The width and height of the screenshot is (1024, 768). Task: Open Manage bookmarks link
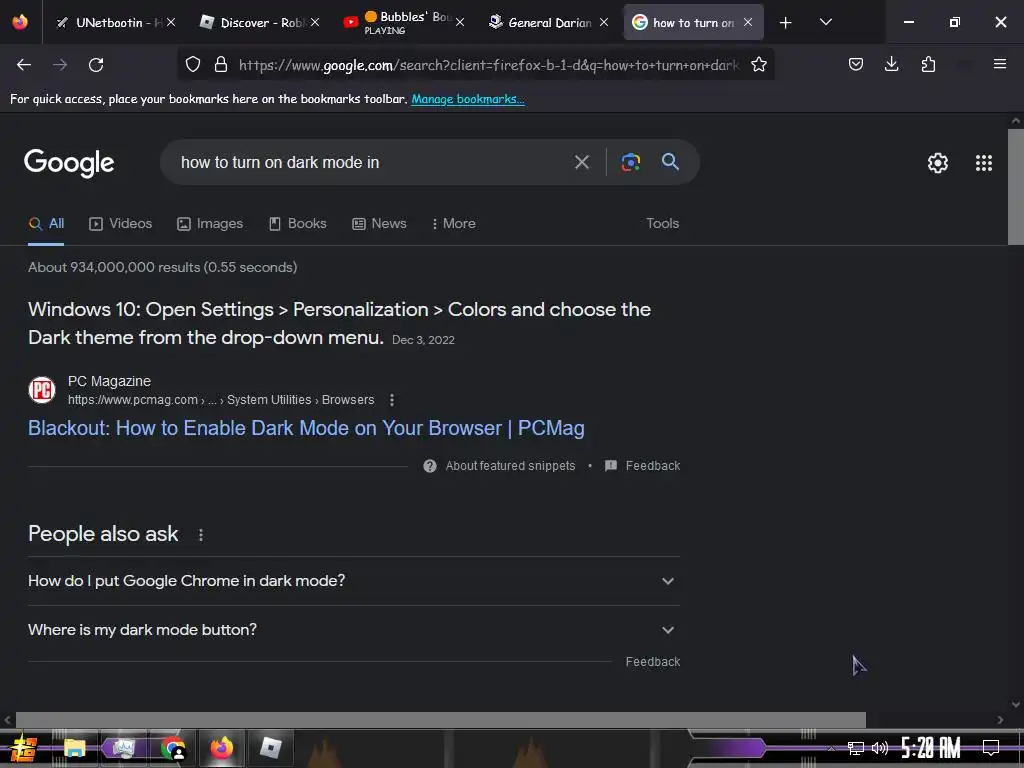point(468,99)
